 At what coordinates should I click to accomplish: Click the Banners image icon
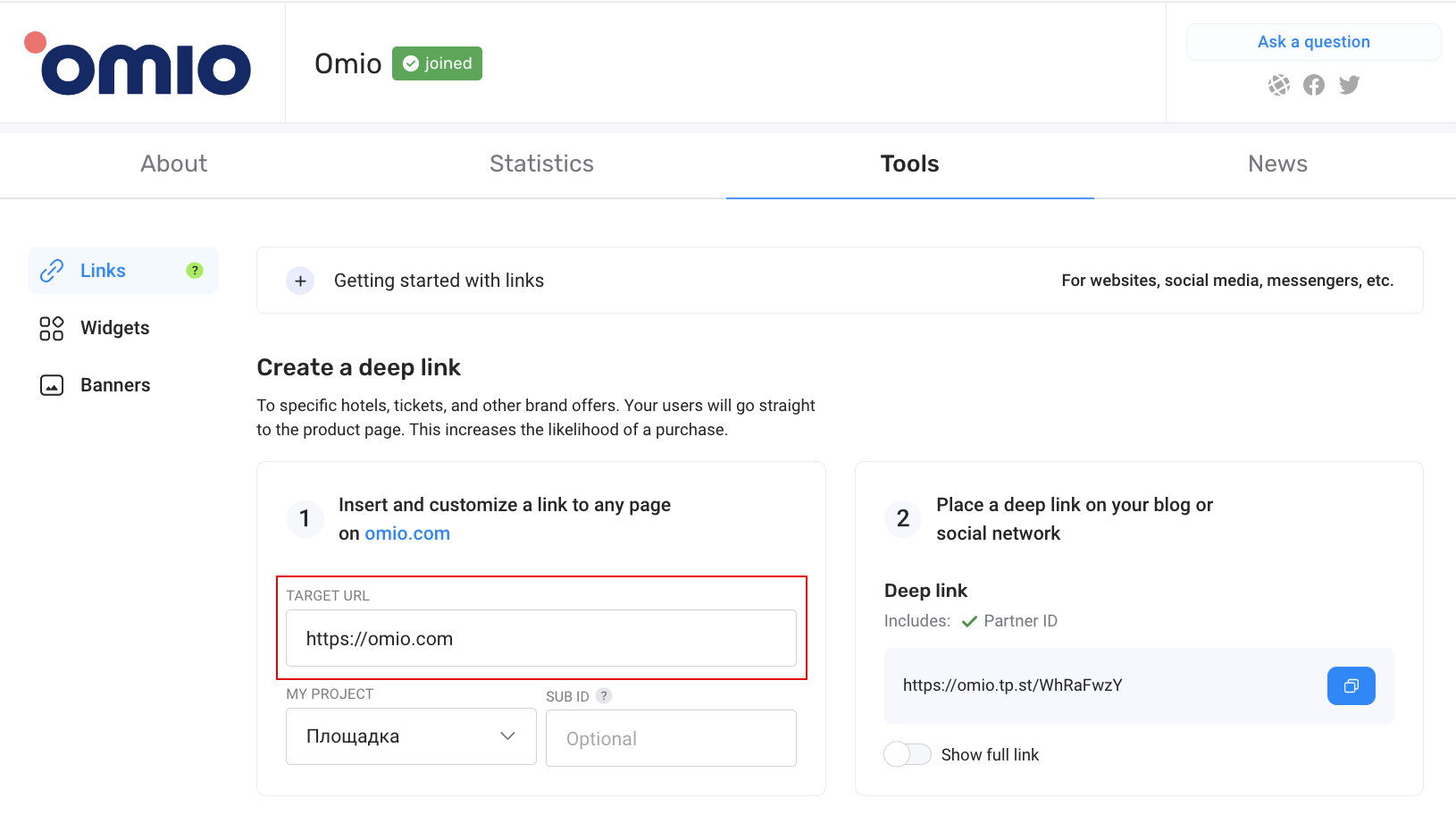[52, 385]
